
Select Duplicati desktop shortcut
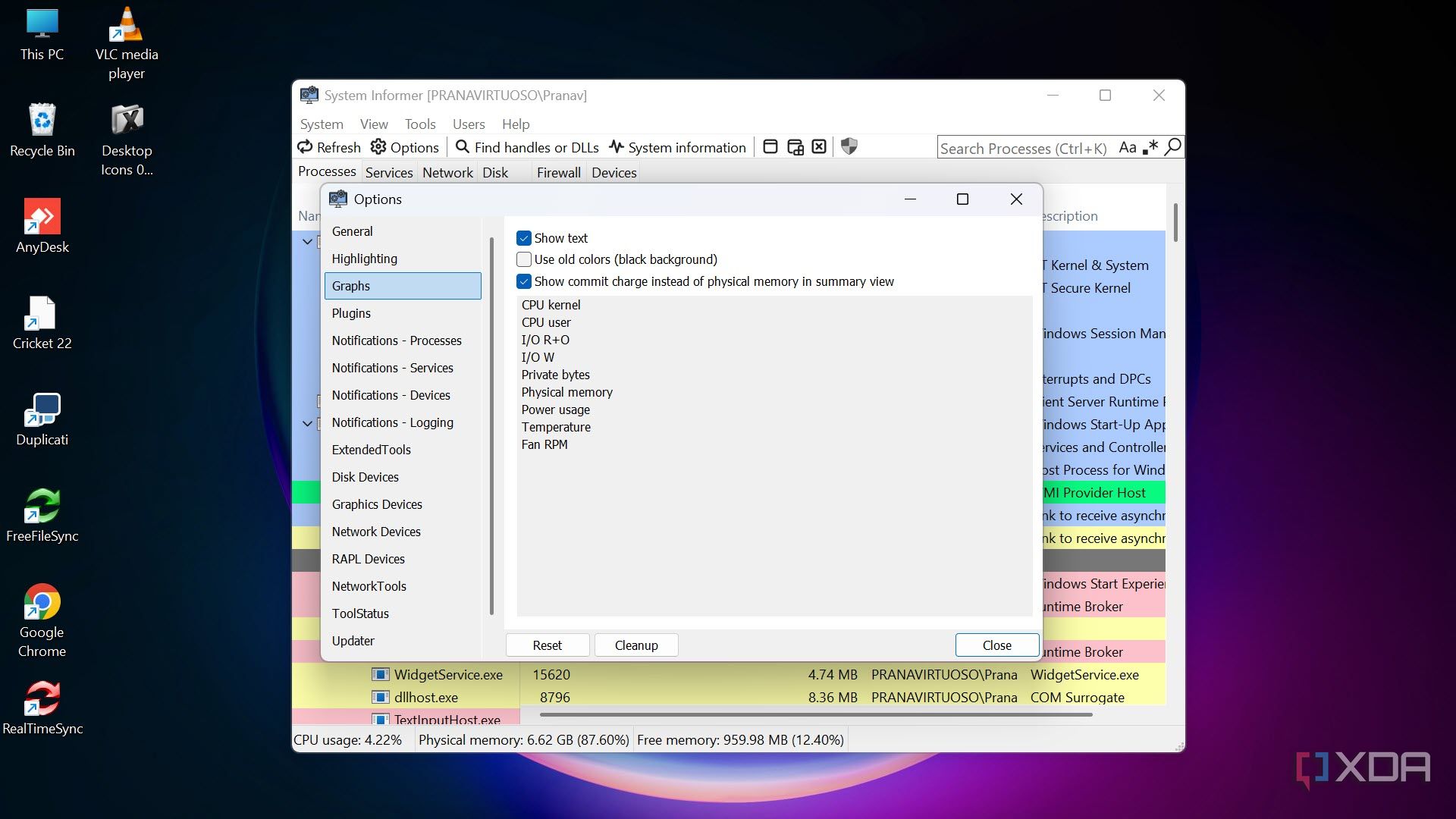coord(42,419)
